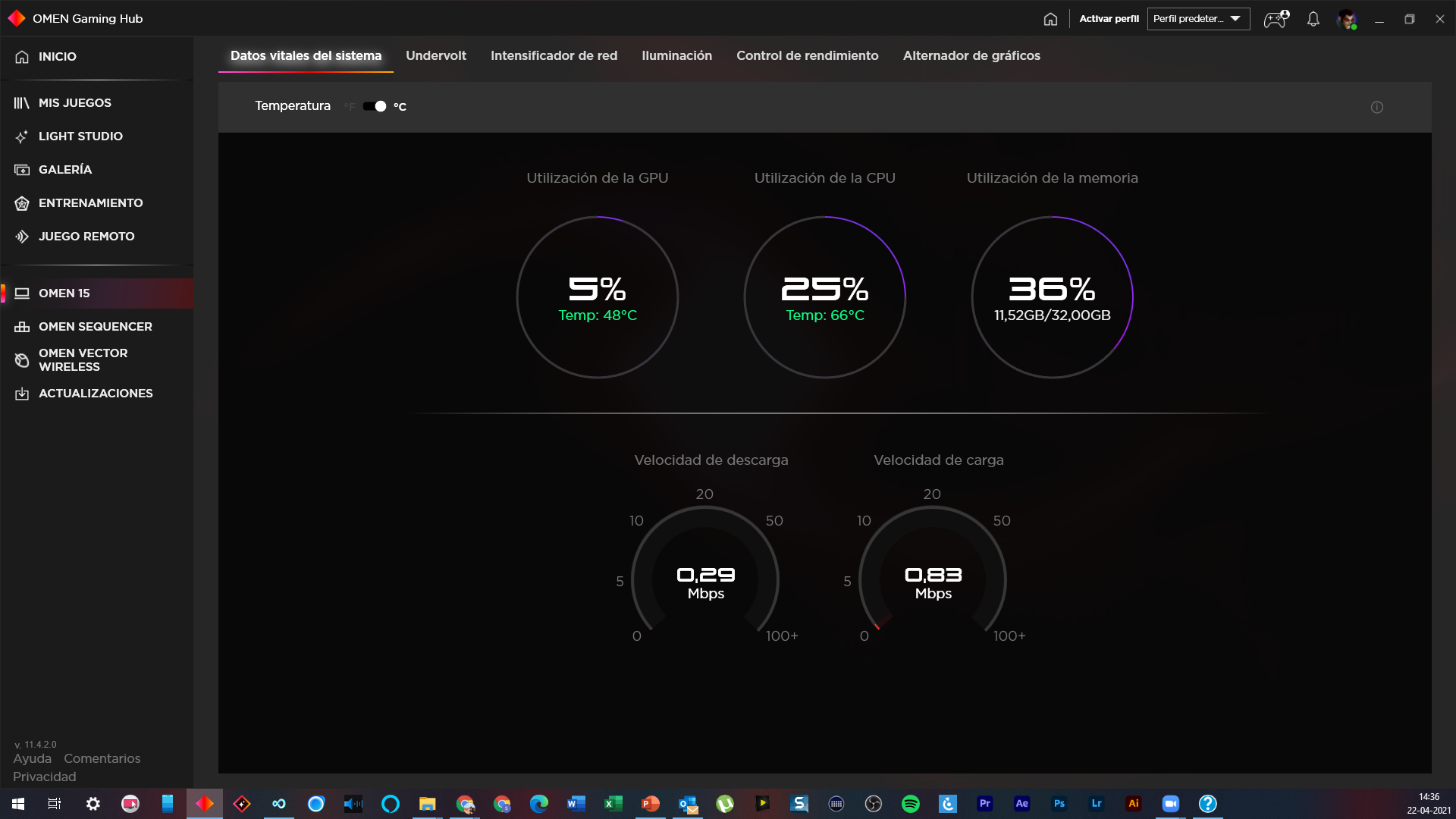The height and width of the screenshot is (819, 1456).
Task: Open Microsoft Word from taskbar
Action: pyautogui.click(x=576, y=804)
